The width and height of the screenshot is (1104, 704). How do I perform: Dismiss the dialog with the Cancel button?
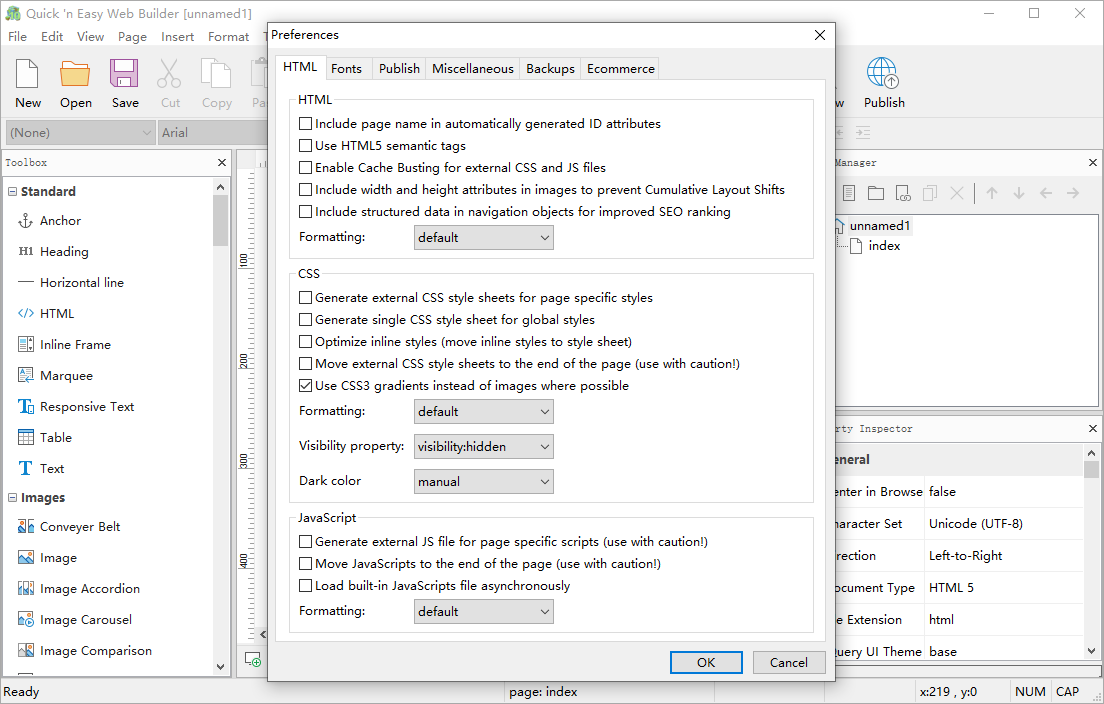tap(789, 662)
